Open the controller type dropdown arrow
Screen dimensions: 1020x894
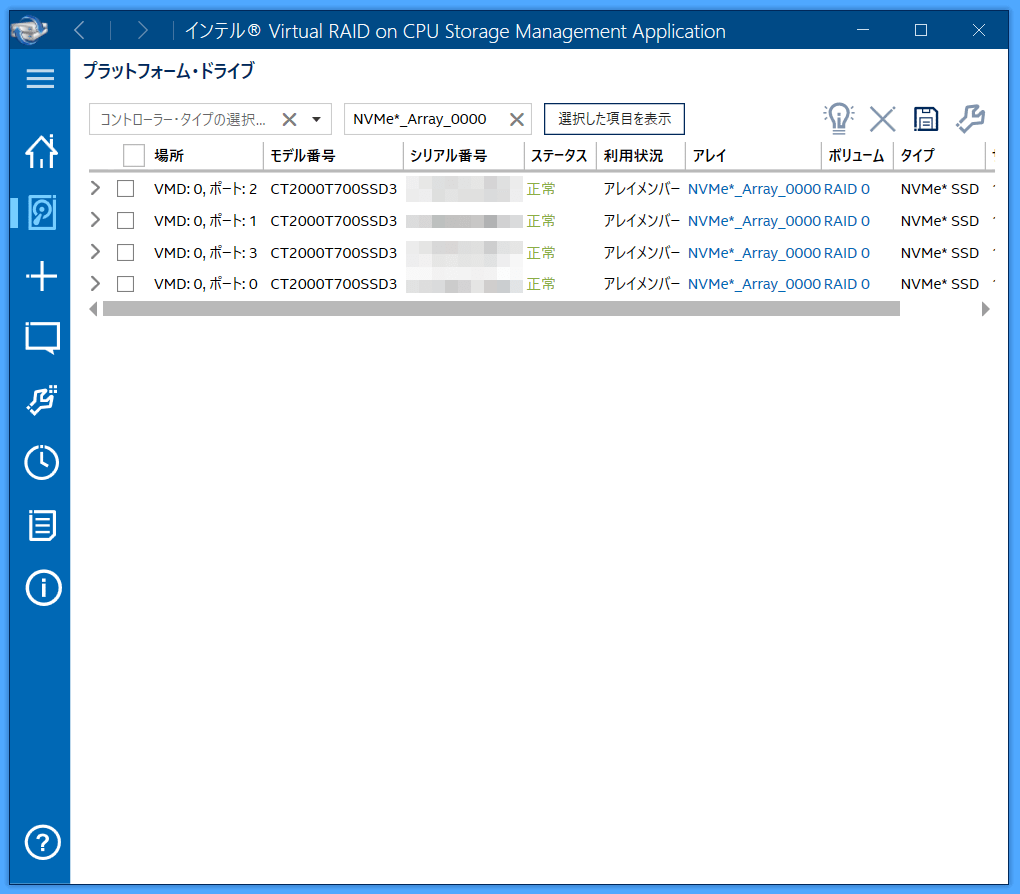[x=316, y=119]
